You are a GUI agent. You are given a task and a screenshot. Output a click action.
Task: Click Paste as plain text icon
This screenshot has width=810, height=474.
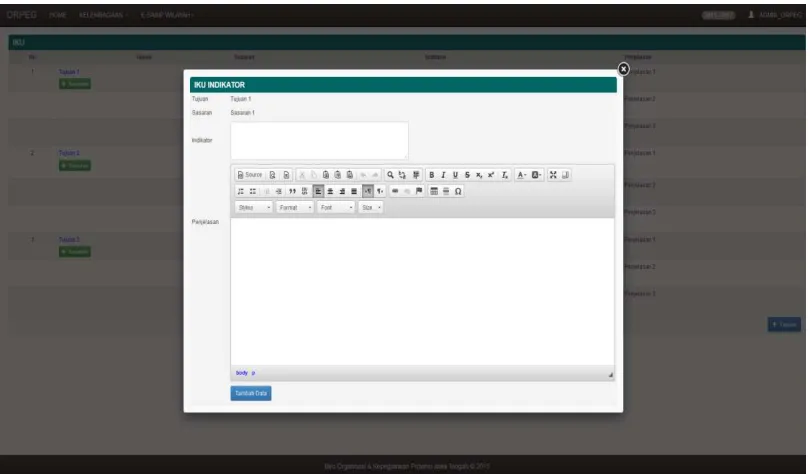coord(338,175)
